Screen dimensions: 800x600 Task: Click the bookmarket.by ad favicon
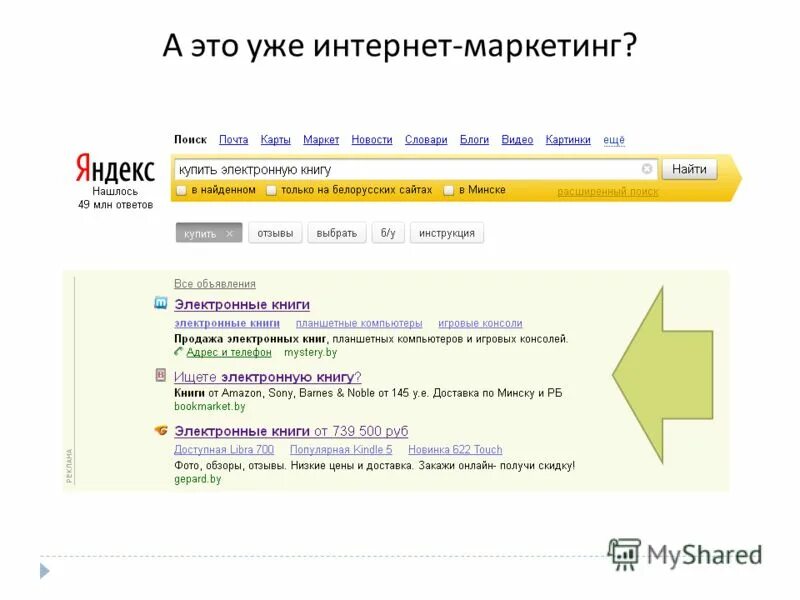click(161, 376)
